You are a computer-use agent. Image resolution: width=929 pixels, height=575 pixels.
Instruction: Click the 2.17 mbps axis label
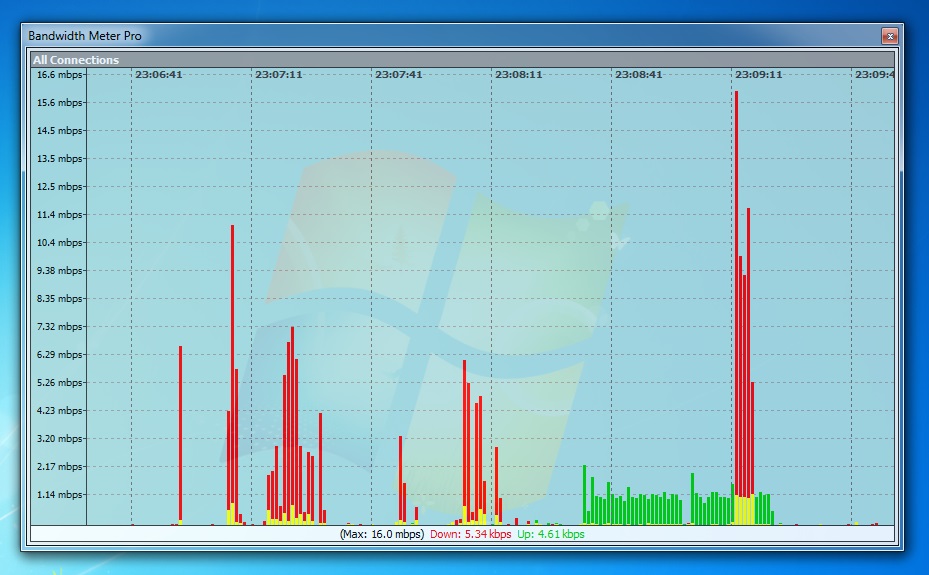pyautogui.click(x=59, y=467)
